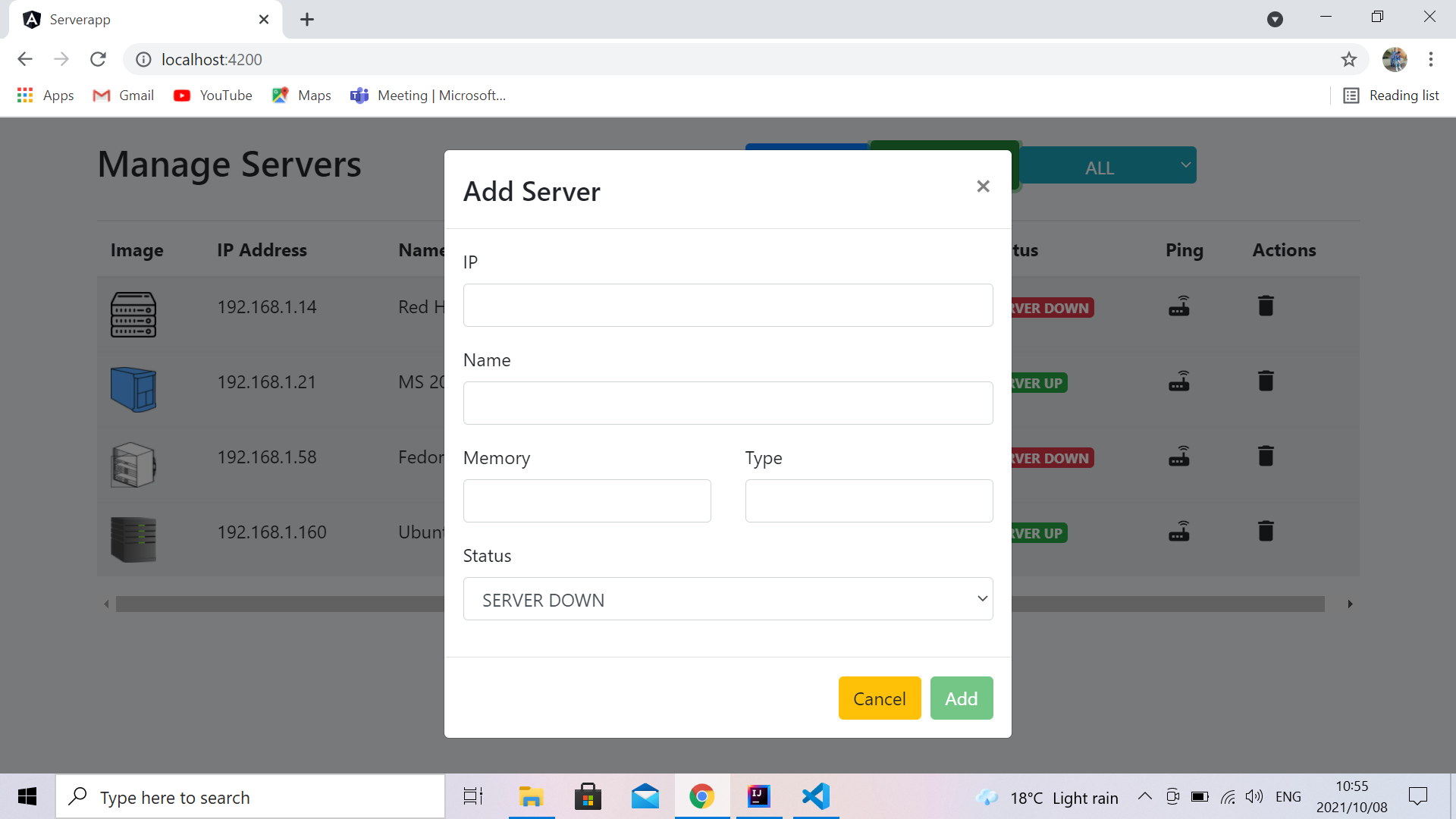Click the blue server image for 192.168.1.21
The height and width of the screenshot is (819, 1456).
coord(133,390)
